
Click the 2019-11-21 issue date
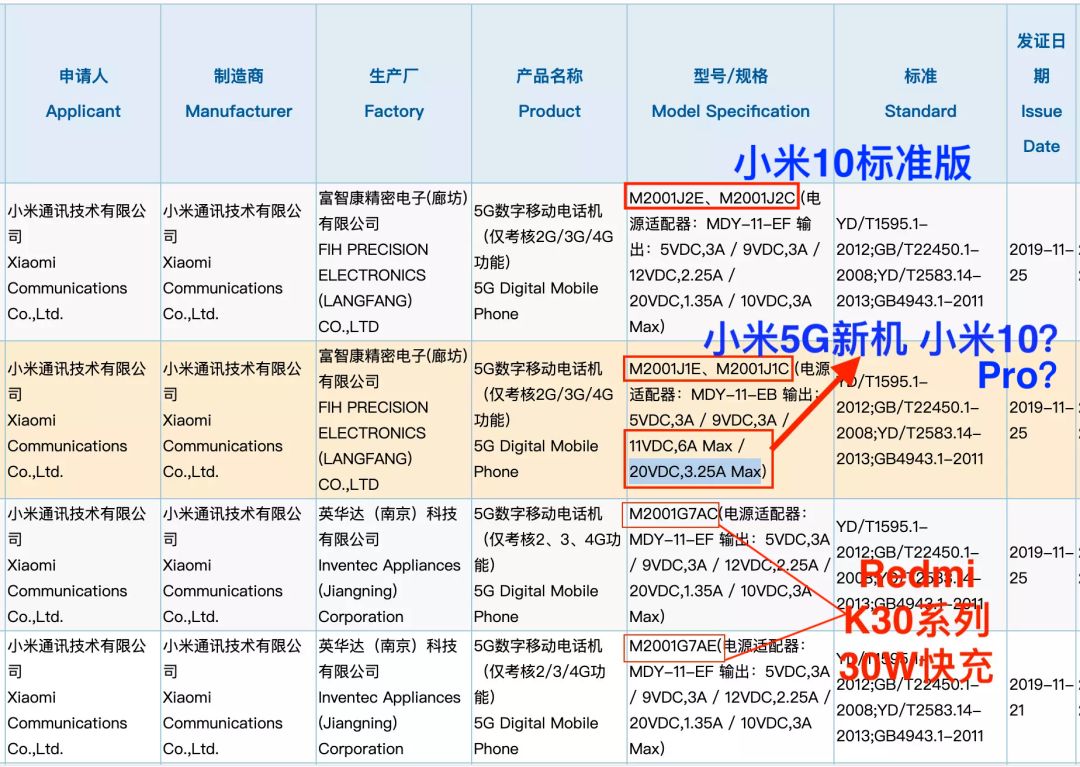[1041, 697]
